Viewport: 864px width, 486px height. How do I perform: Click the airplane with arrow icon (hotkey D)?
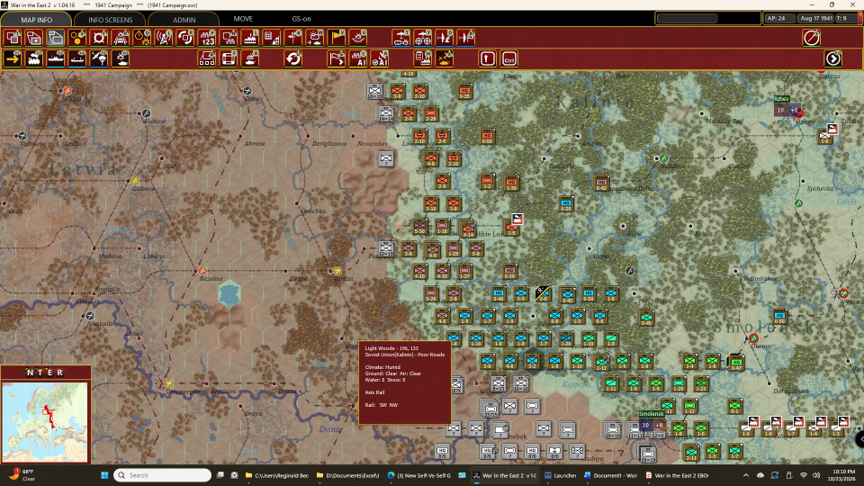444,38
